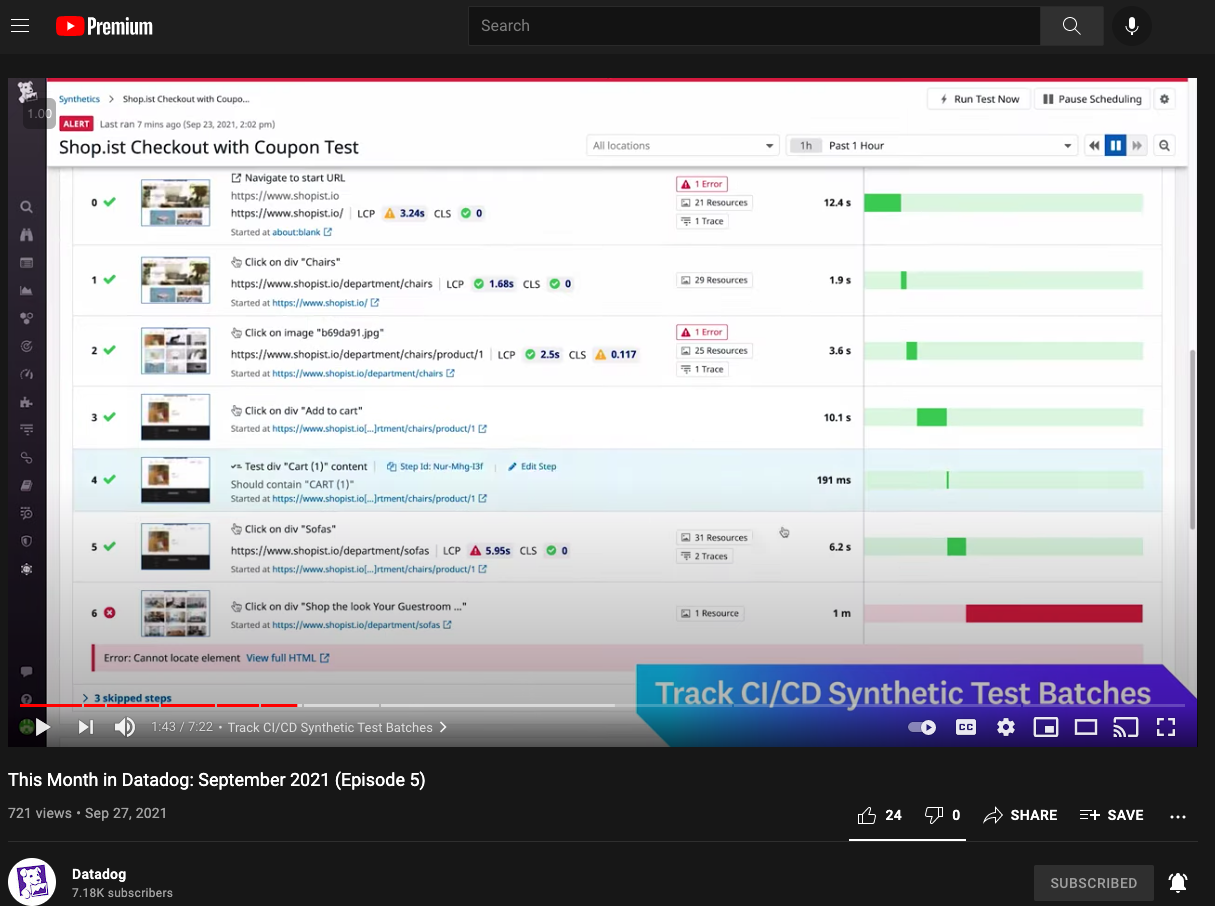Click Datadog sidebar search icon
Image resolution: width=1215 pixels, height=906 pixels.
27,208
